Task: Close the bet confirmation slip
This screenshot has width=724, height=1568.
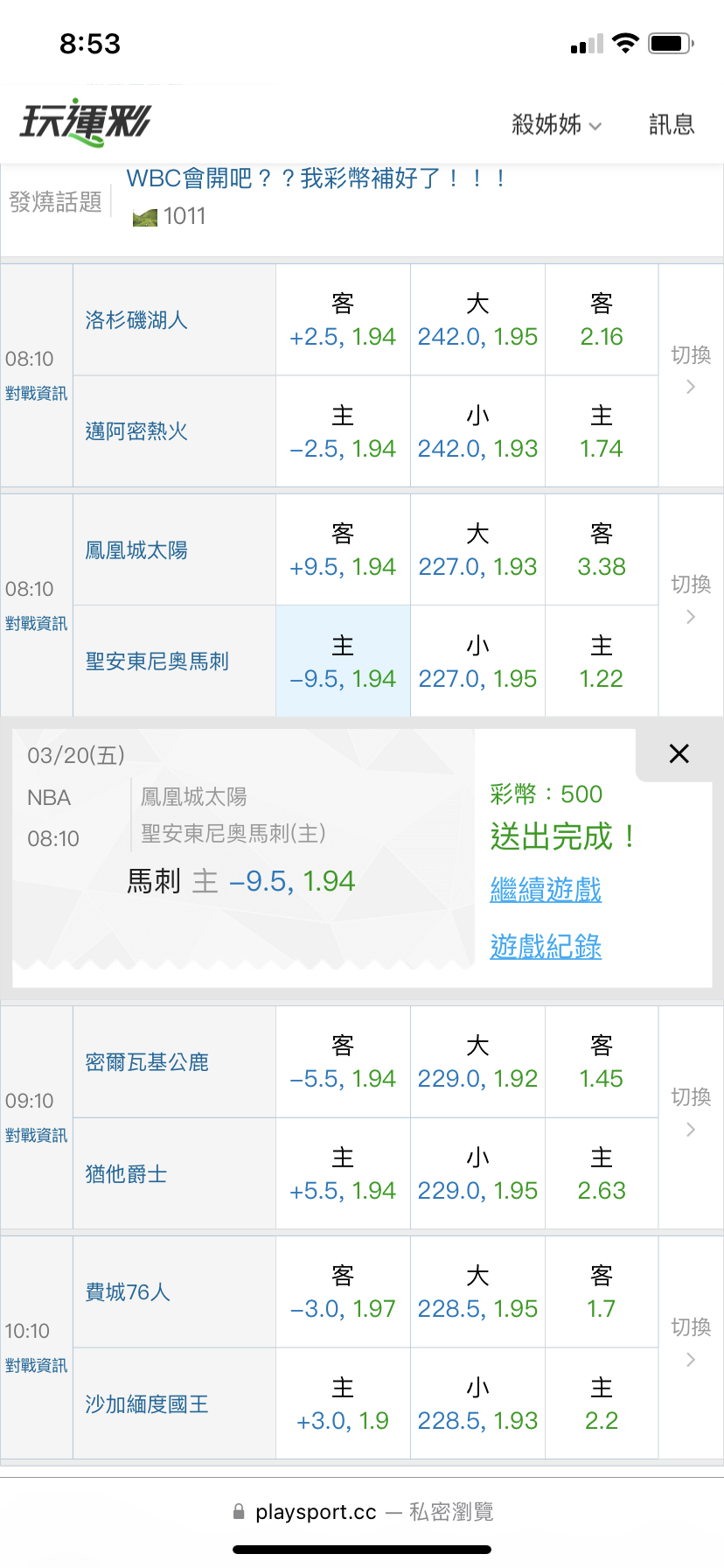Action: [x=679, y=753]
